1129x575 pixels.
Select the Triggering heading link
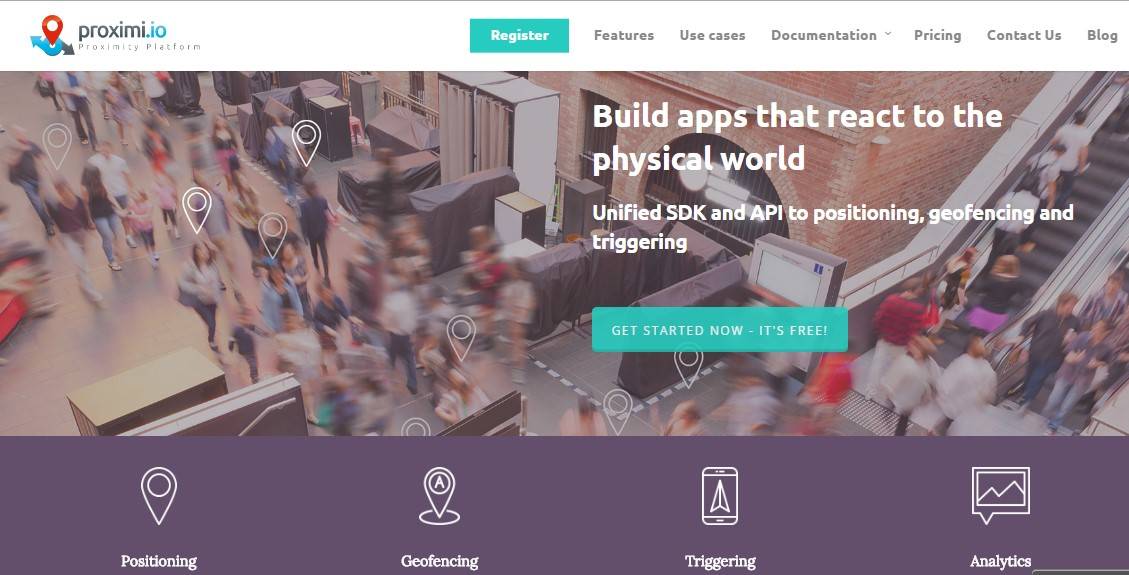click(x=720, y=561)
